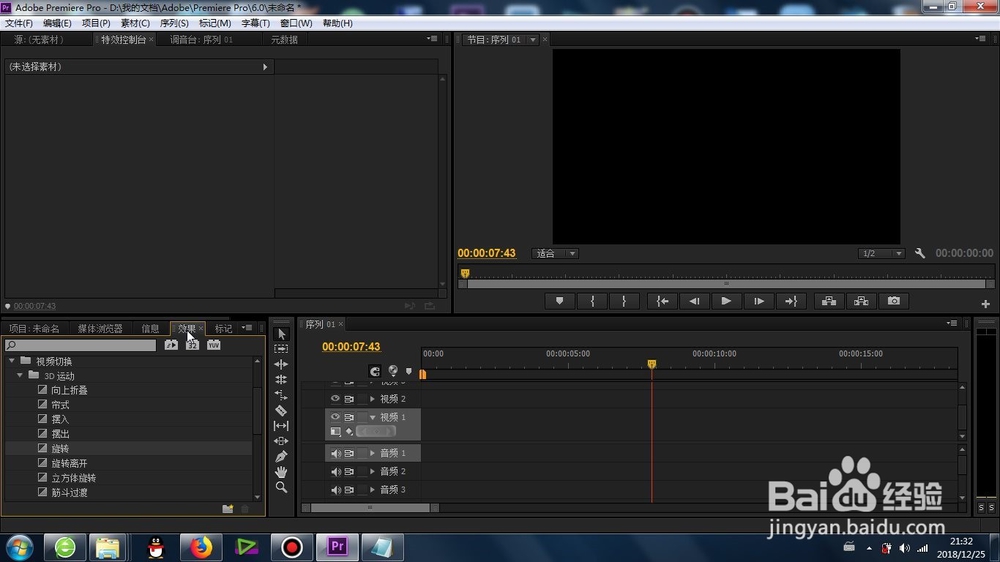
Task: Select the Rolling Edit tool
Action: click(x=281, y=380)
